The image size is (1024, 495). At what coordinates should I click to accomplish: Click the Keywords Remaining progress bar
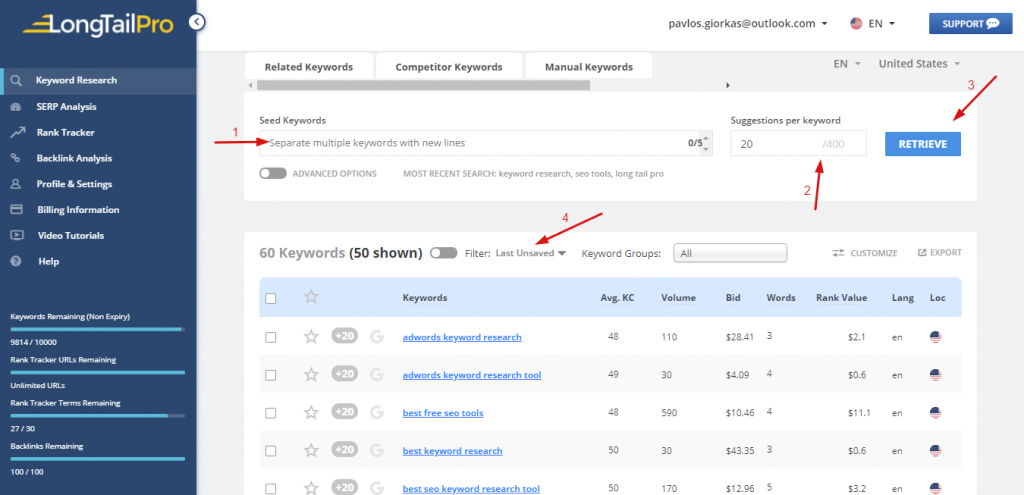pos(97,329)
